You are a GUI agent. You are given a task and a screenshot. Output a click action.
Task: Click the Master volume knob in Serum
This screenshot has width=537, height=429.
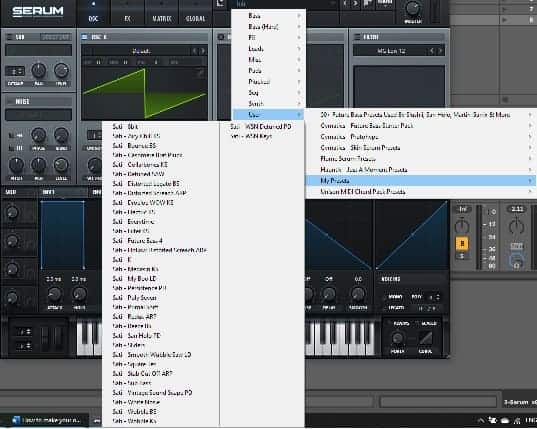(412, 8)
